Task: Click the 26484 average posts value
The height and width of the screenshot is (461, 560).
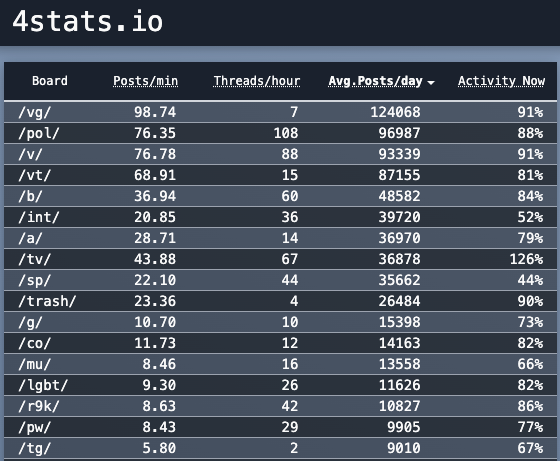Action: (400, 301)
